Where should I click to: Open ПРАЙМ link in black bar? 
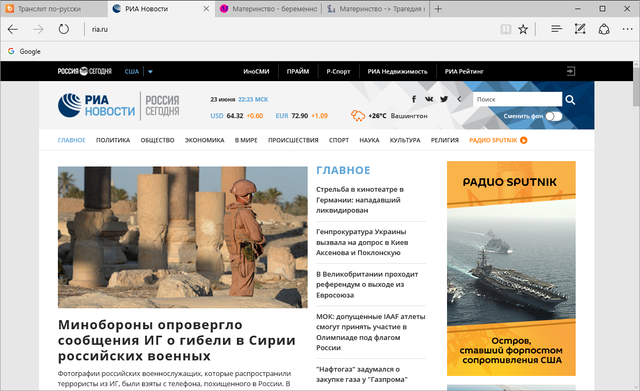click(298, 71)
